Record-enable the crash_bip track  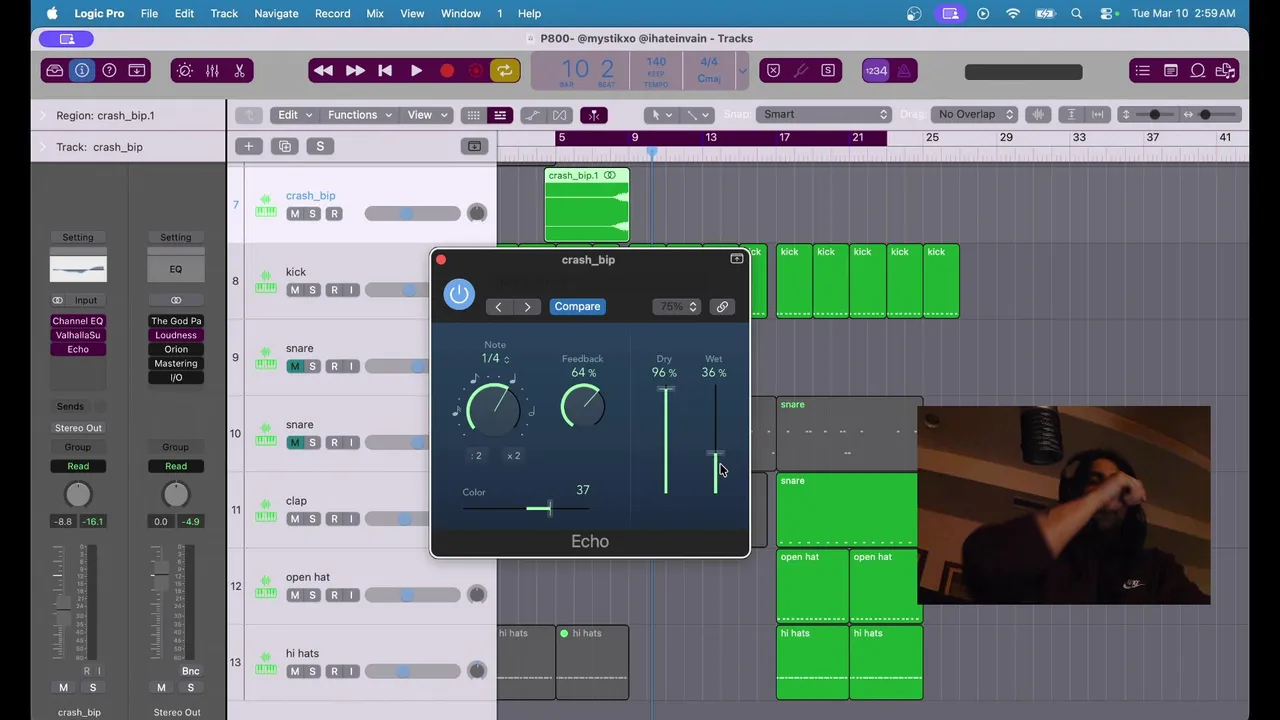[x=334, y=214]
